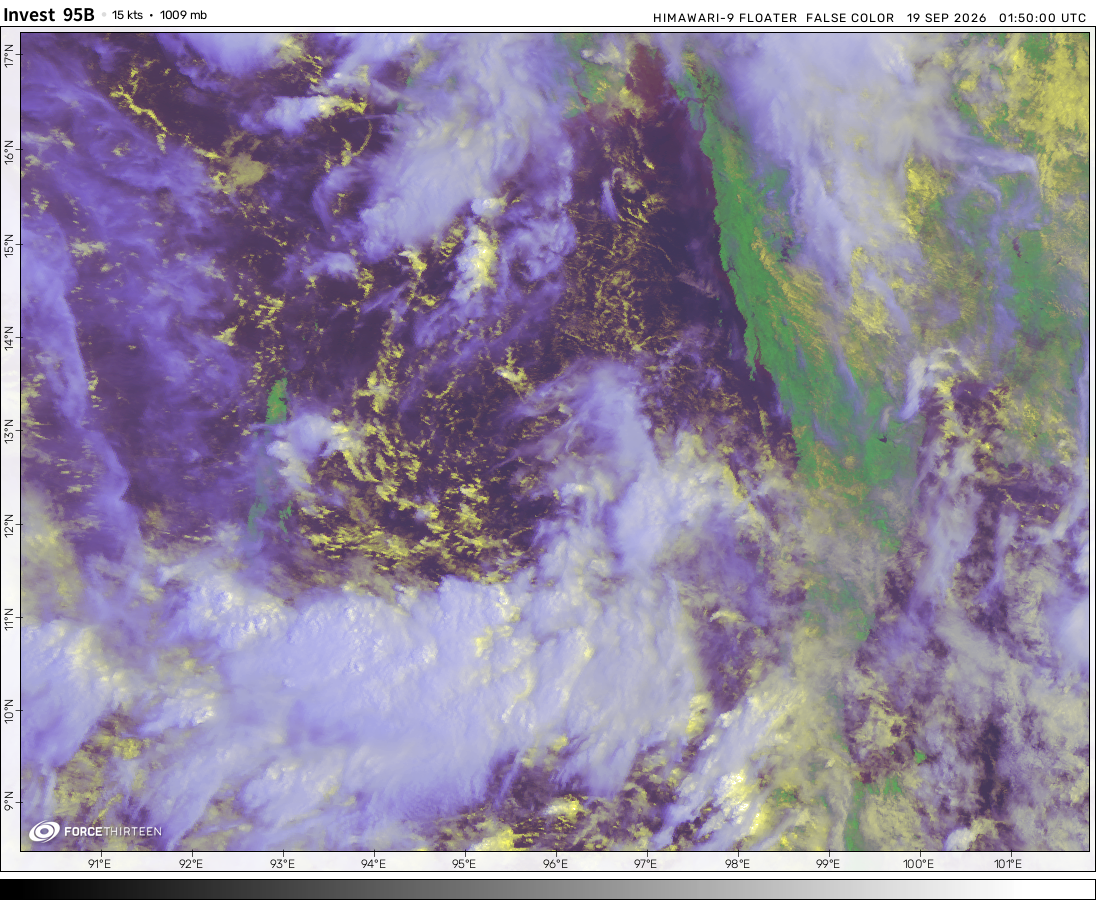Click the small separator dot after Invest 95B
The height and width of the screenshot is (900, 1096).
click(103, 15)
